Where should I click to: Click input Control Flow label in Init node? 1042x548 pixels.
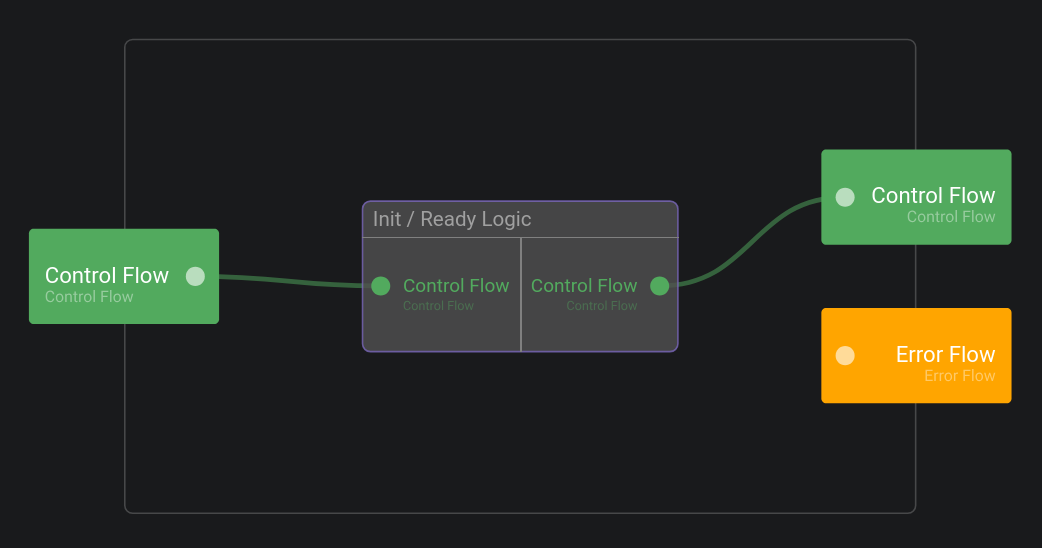pos(456,286)
